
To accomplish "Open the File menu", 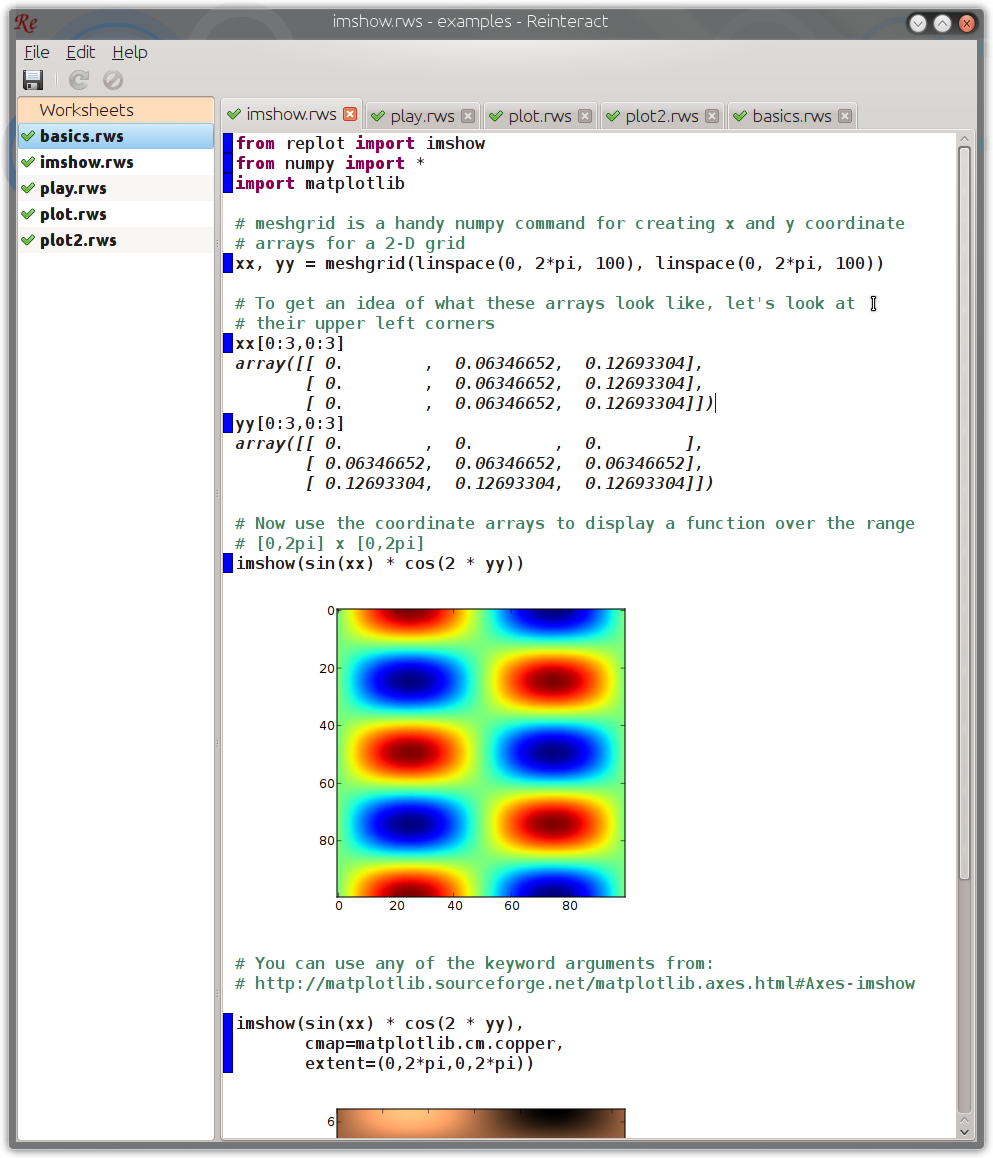I will 36,52.
